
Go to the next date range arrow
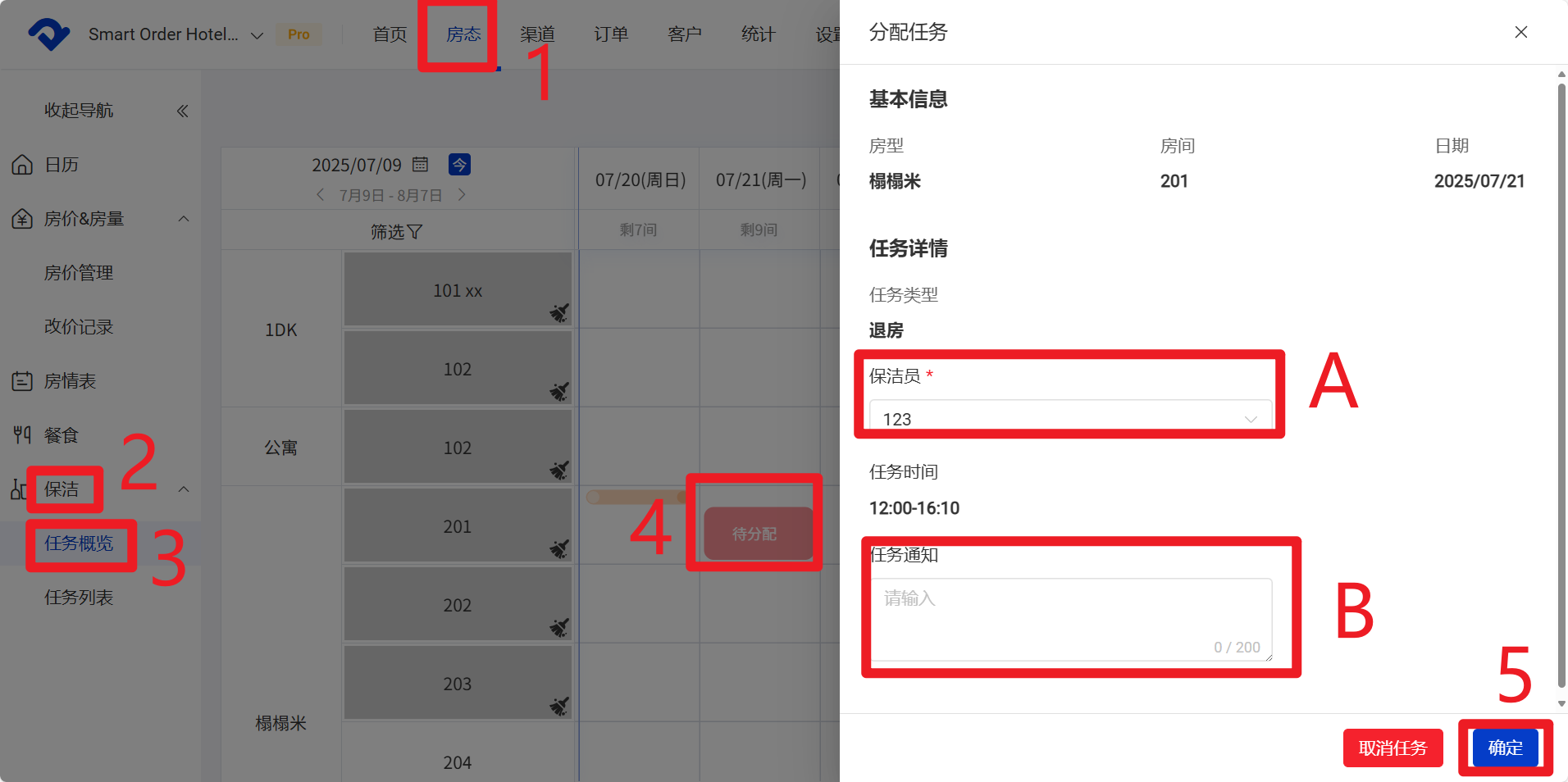[462, 195]
